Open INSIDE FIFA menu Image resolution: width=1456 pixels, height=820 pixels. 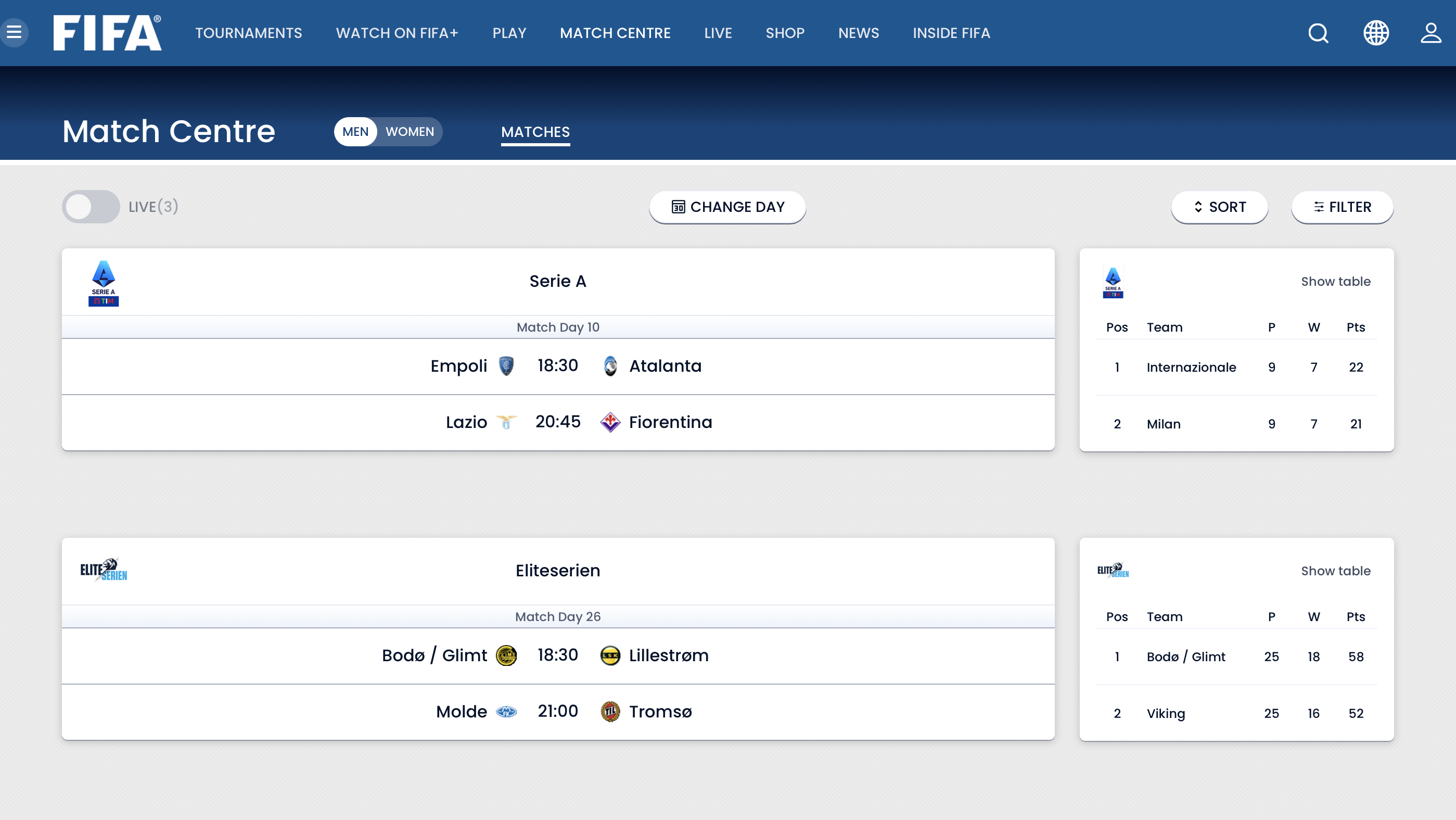951,33
